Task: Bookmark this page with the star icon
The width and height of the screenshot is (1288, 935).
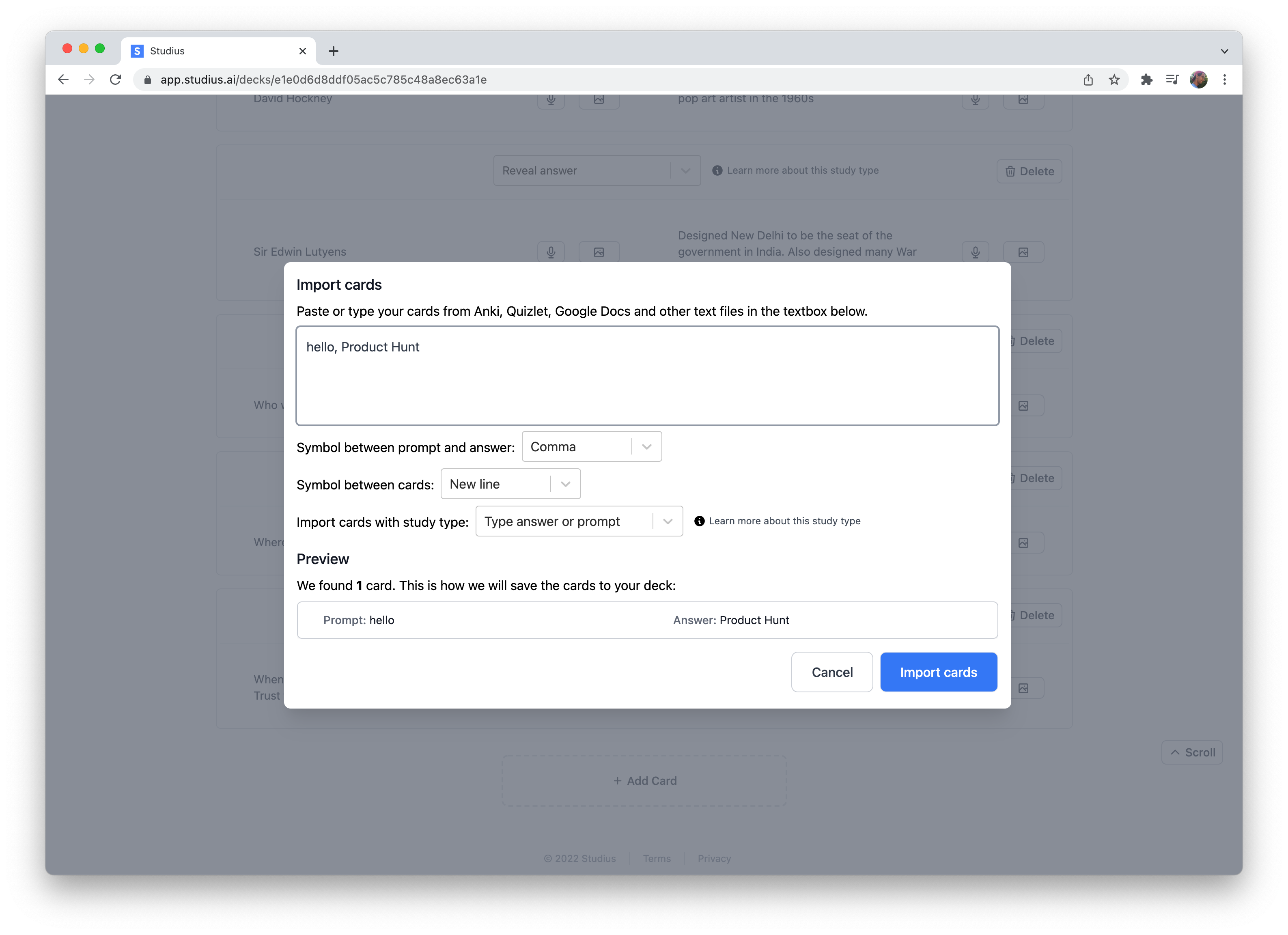Action: (1114, 80)
